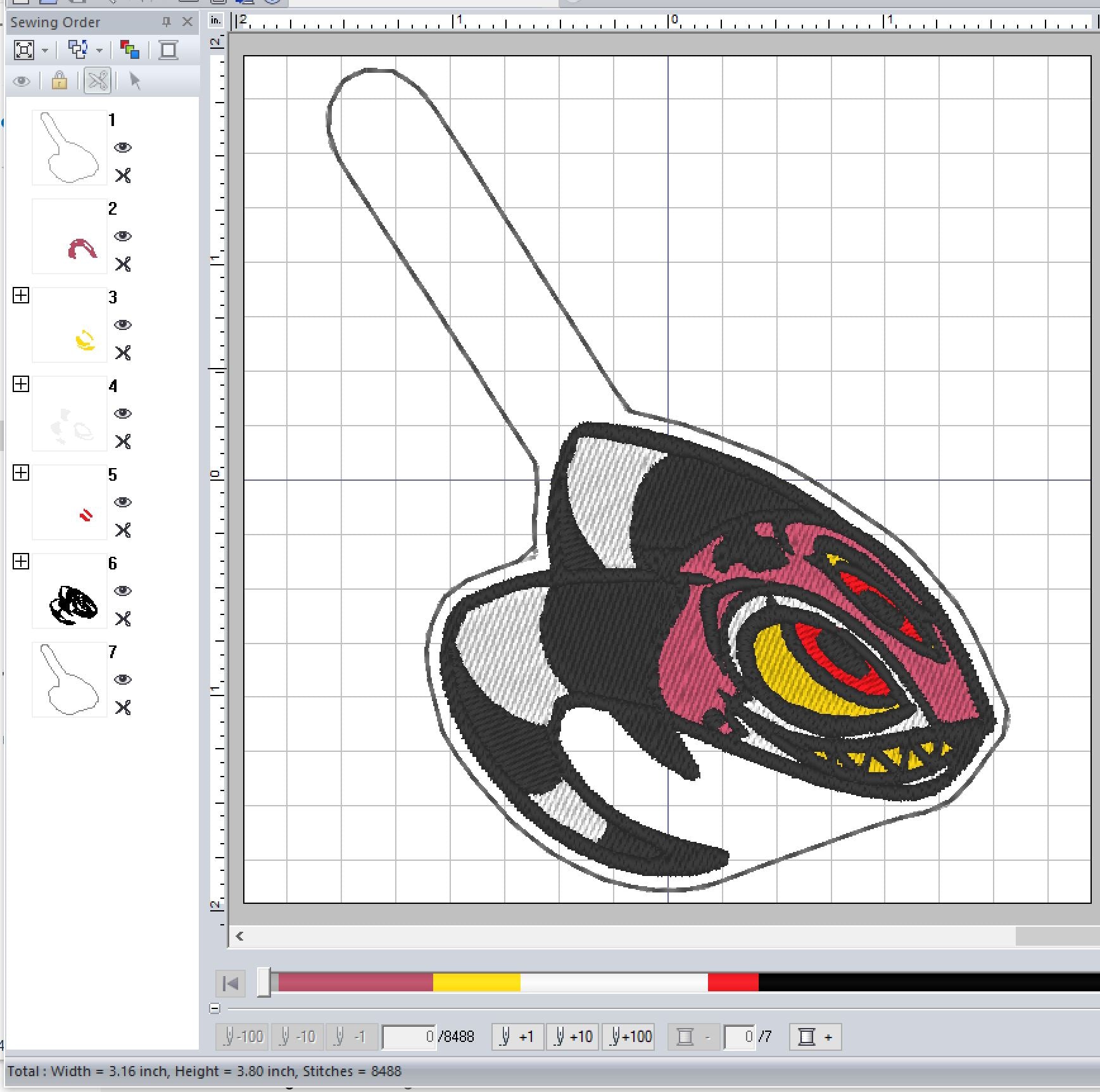
Task: Click the overlapping color squares icon
Action: pyautogui.click(x=130, y=49)
